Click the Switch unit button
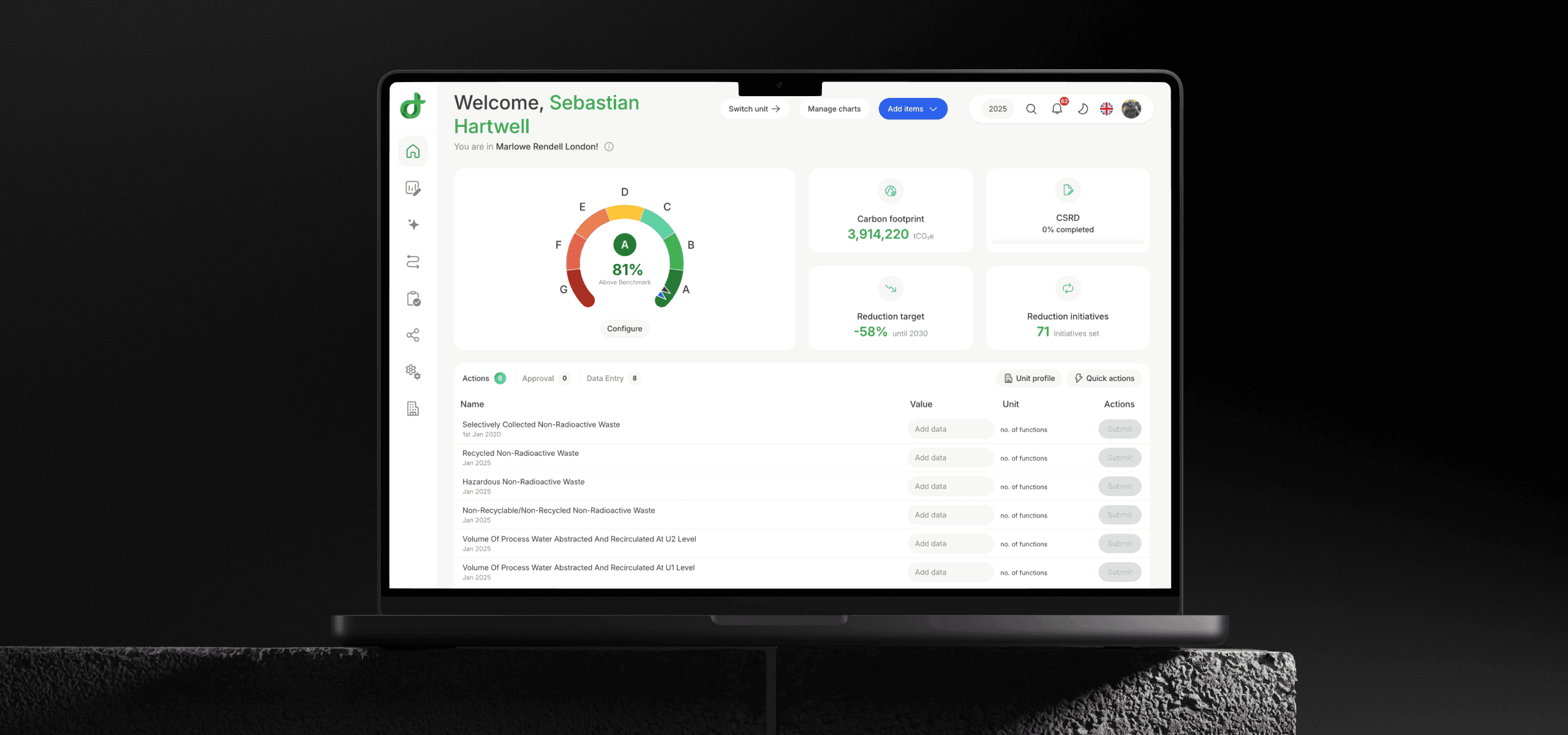This screenshot has height=735, width=1568. click(754, 109)
